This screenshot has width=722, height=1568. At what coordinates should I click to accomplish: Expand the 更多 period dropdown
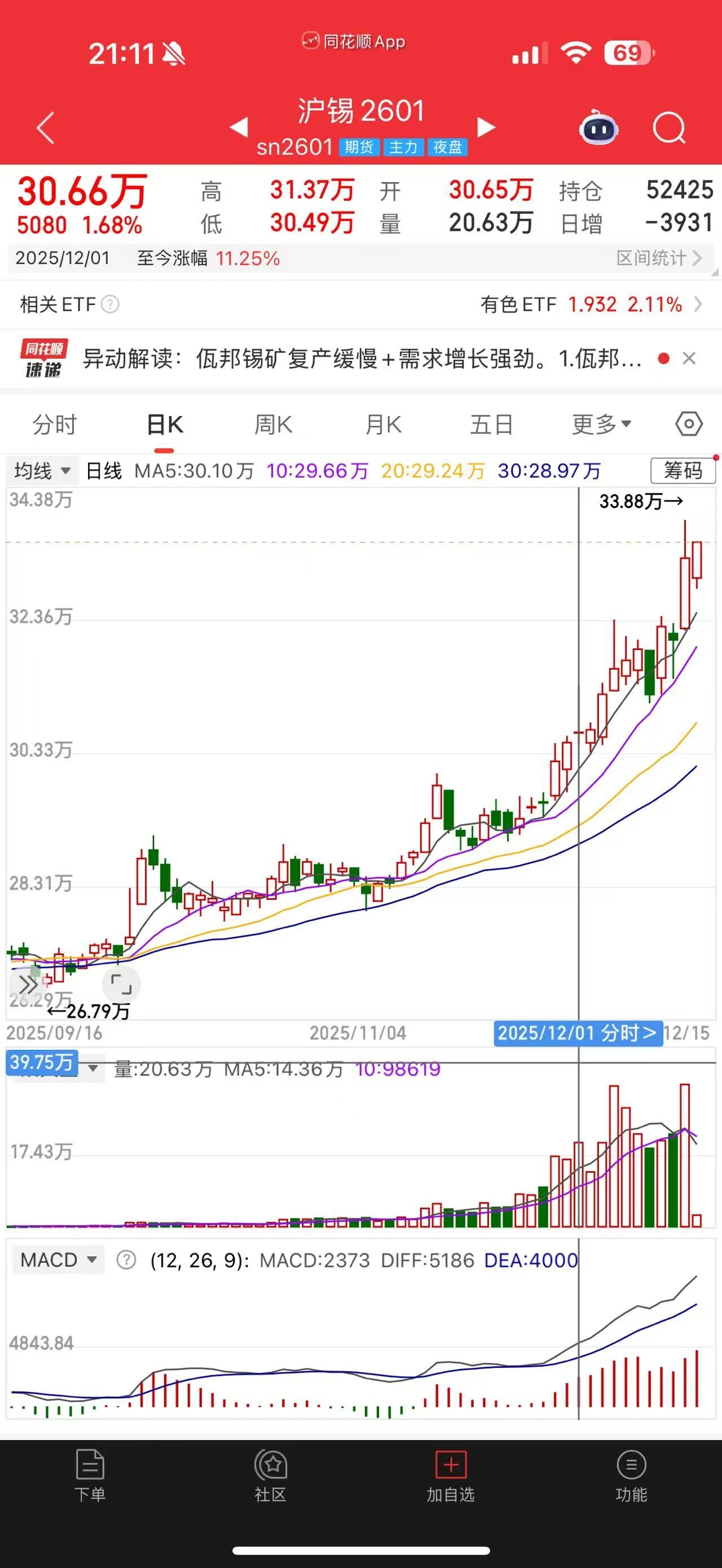tap(601, 424)
